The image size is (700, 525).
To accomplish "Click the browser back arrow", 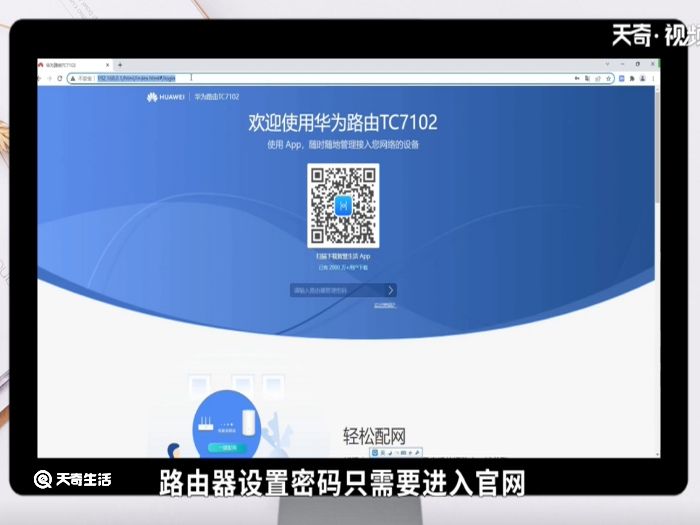I will pos(40,78).
